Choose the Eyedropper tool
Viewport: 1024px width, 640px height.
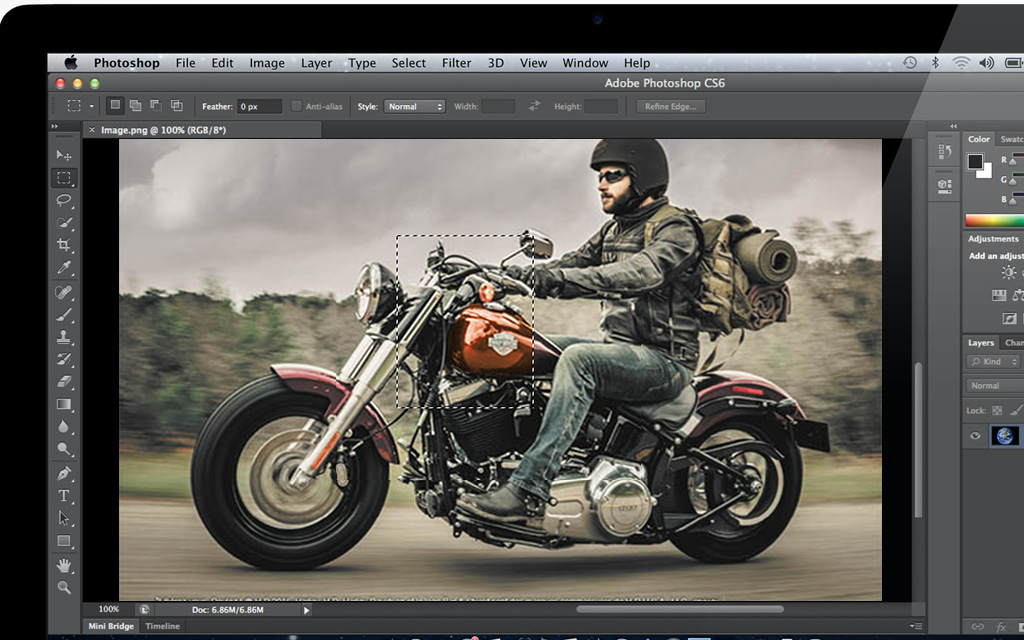64,268
